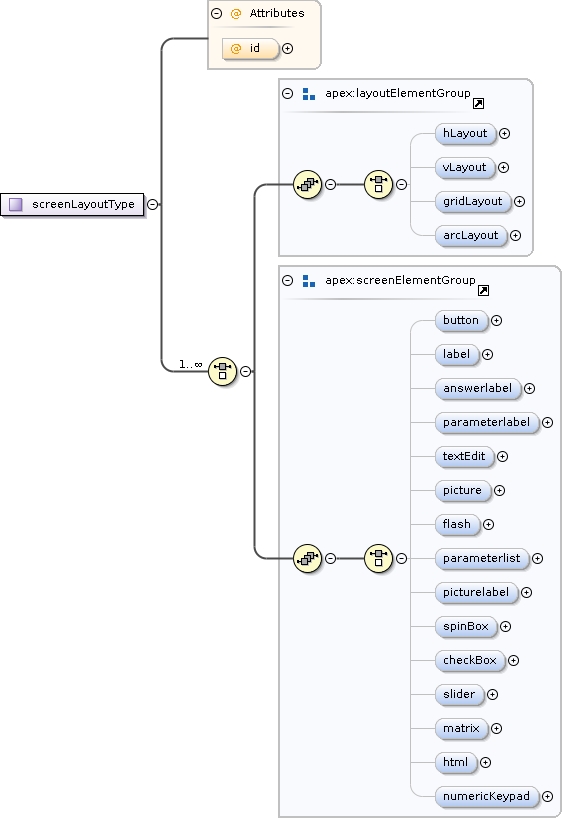Jump to screenElementGroup definition arrow
563x819 pixels.
(x=484, y=291)
